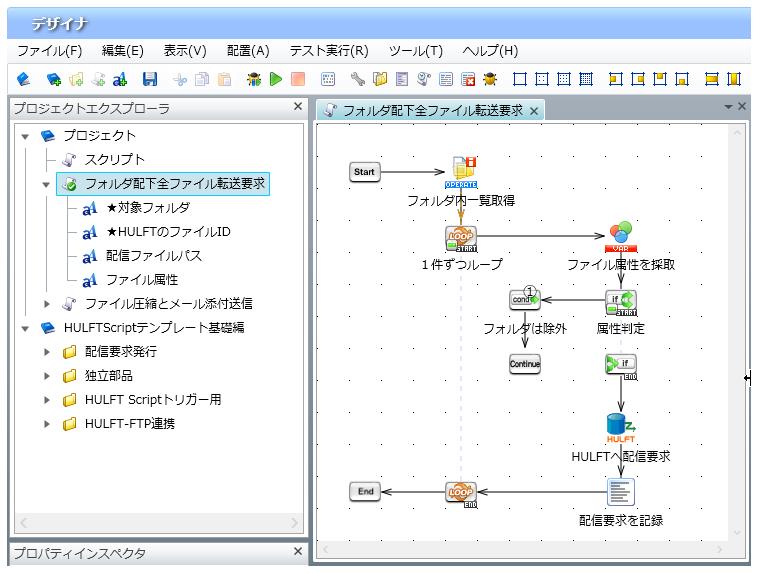
Task: Expand the HULFT-FTP連携 folder
Action: [47, 424]
